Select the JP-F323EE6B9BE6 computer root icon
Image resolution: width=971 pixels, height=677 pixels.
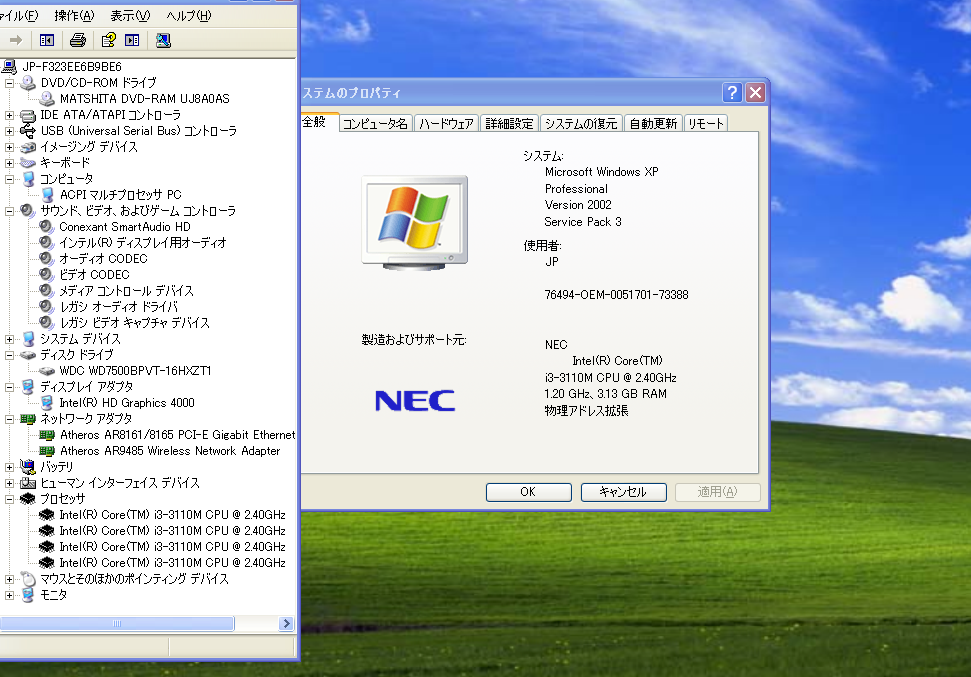click(x=9, y=66)
